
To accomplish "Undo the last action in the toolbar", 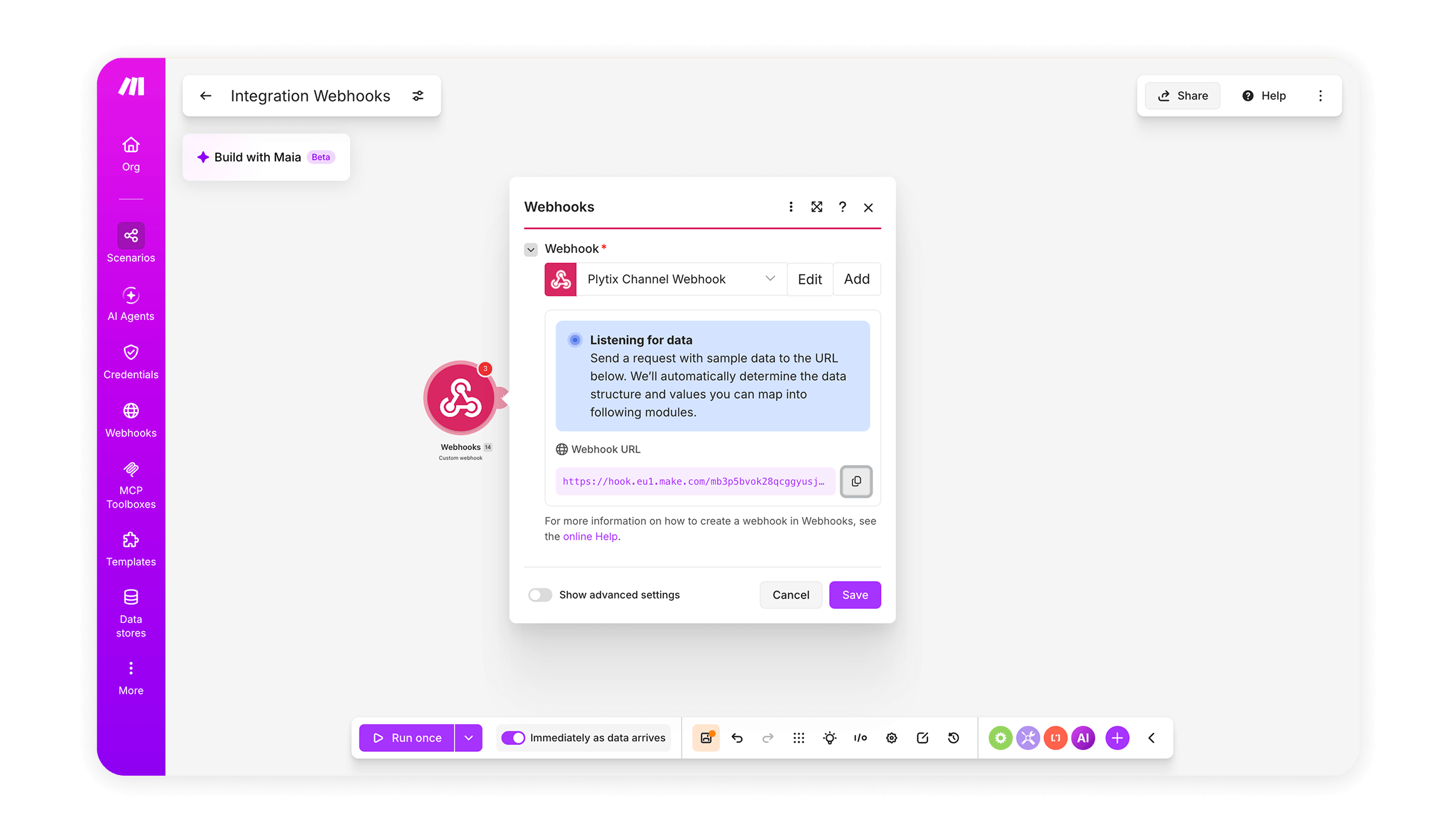I will 737,738.
